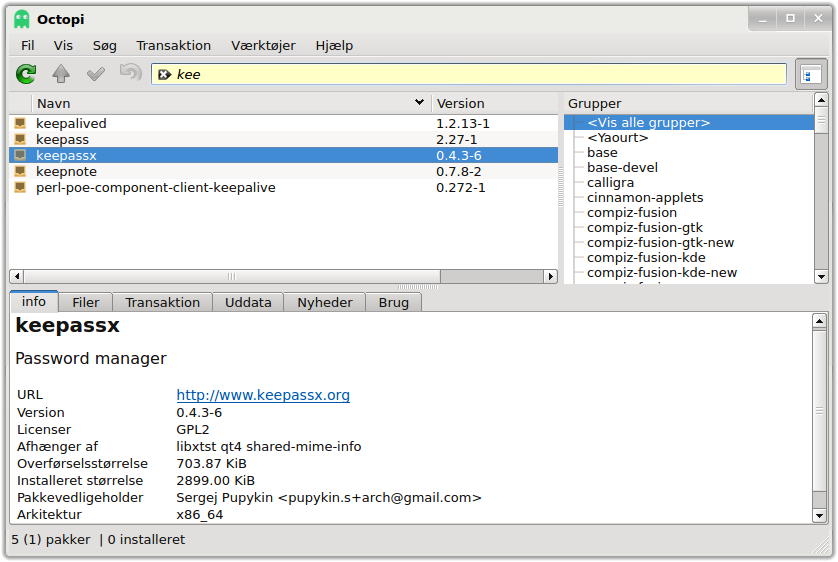Click the package list horizontal scrollbar right arrow

[550, 276]
